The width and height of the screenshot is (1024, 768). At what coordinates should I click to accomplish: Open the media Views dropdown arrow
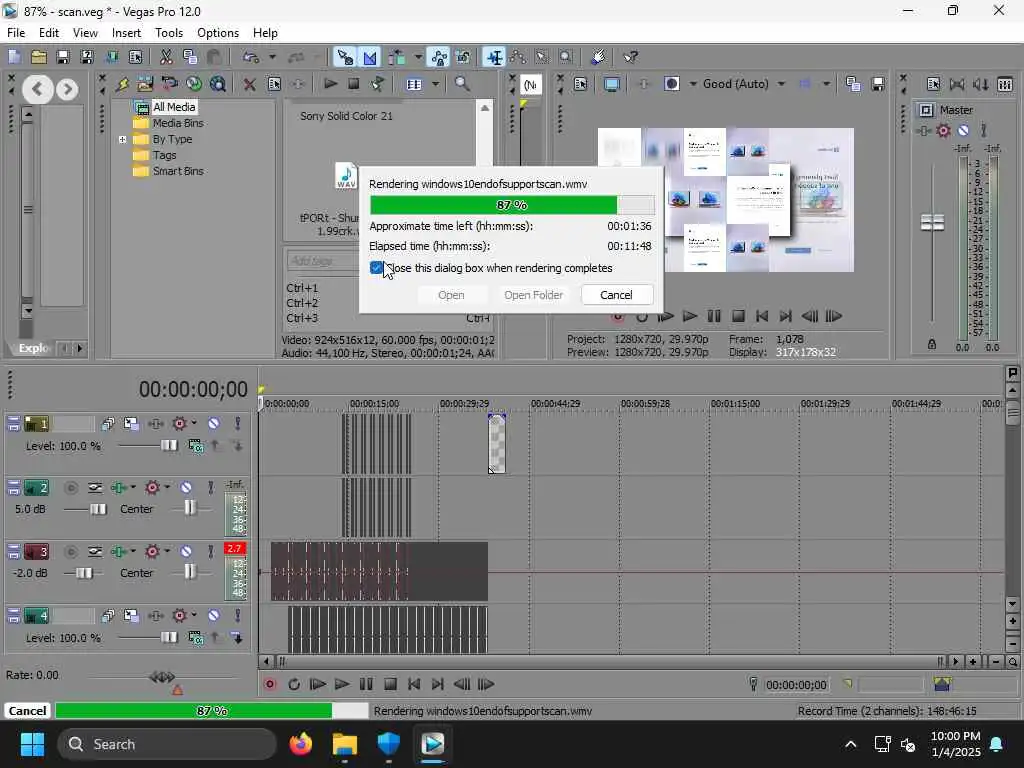click(x=435, y=84)
